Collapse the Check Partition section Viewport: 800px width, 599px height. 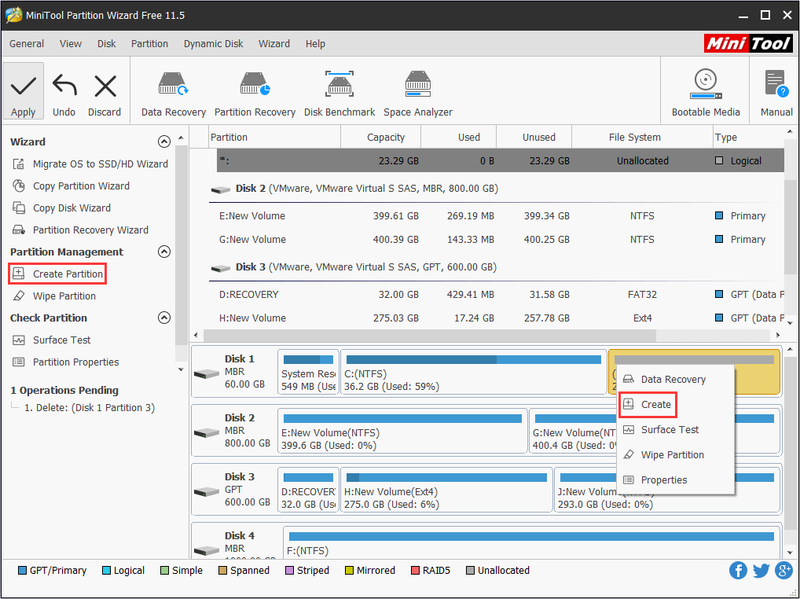click(164, 318)
